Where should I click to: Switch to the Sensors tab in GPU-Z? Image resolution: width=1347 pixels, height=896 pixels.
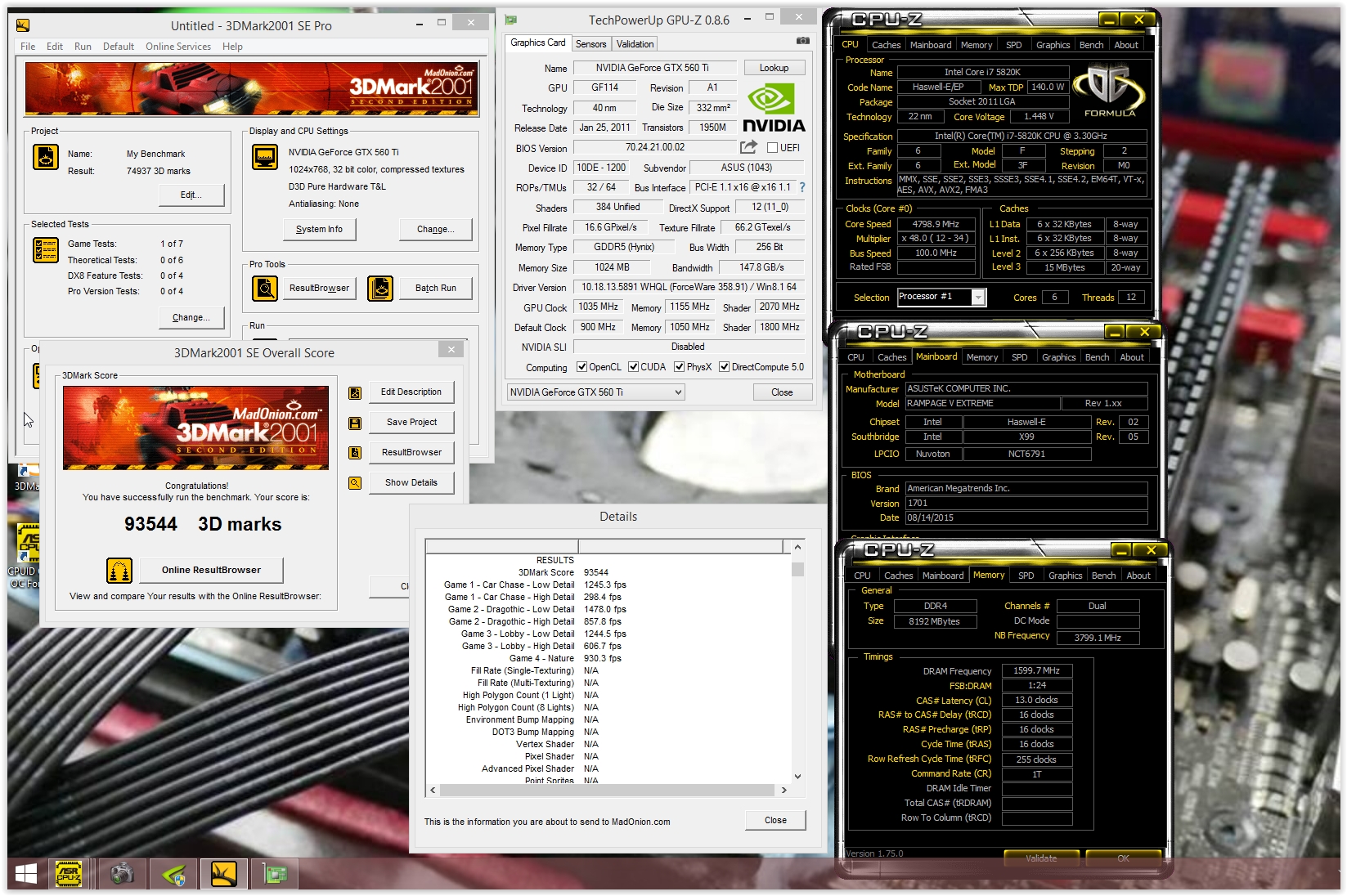(590, 44)
